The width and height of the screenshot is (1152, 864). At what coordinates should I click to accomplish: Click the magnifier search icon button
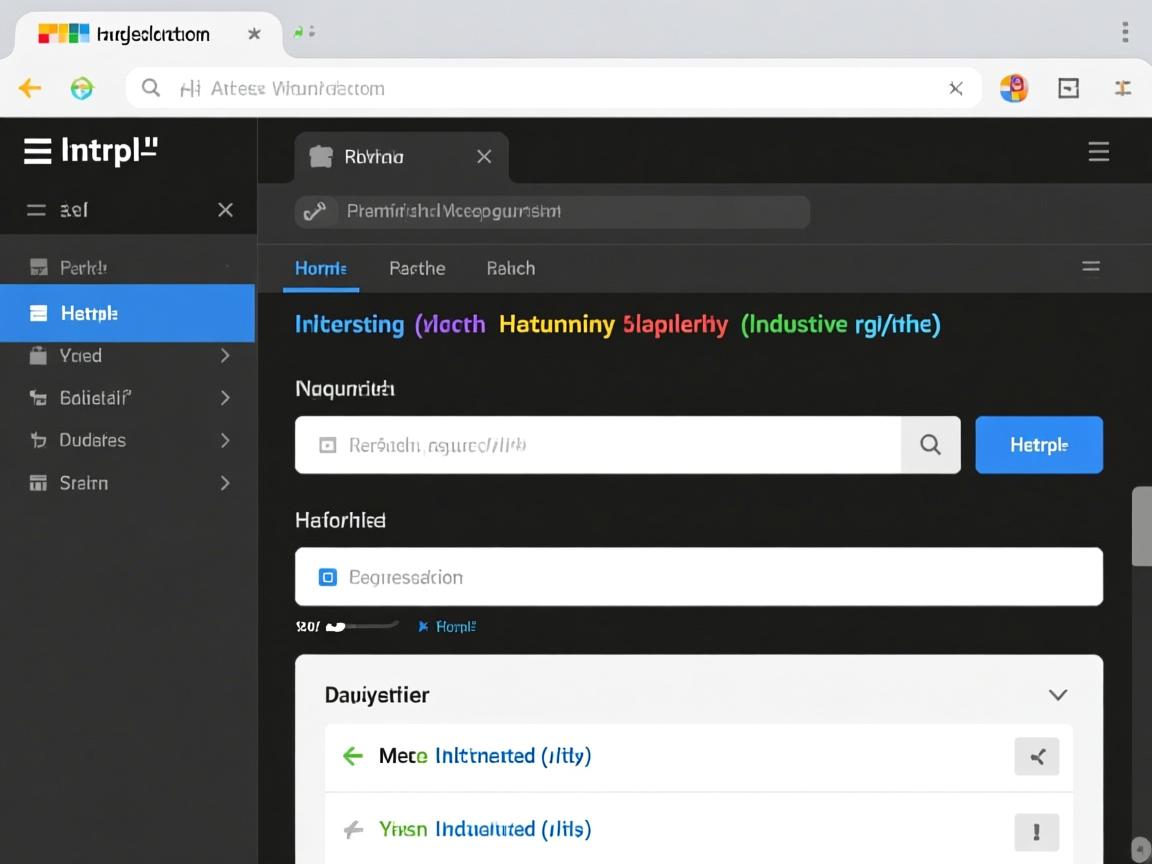pyautogui.click(x=930, y=445)
